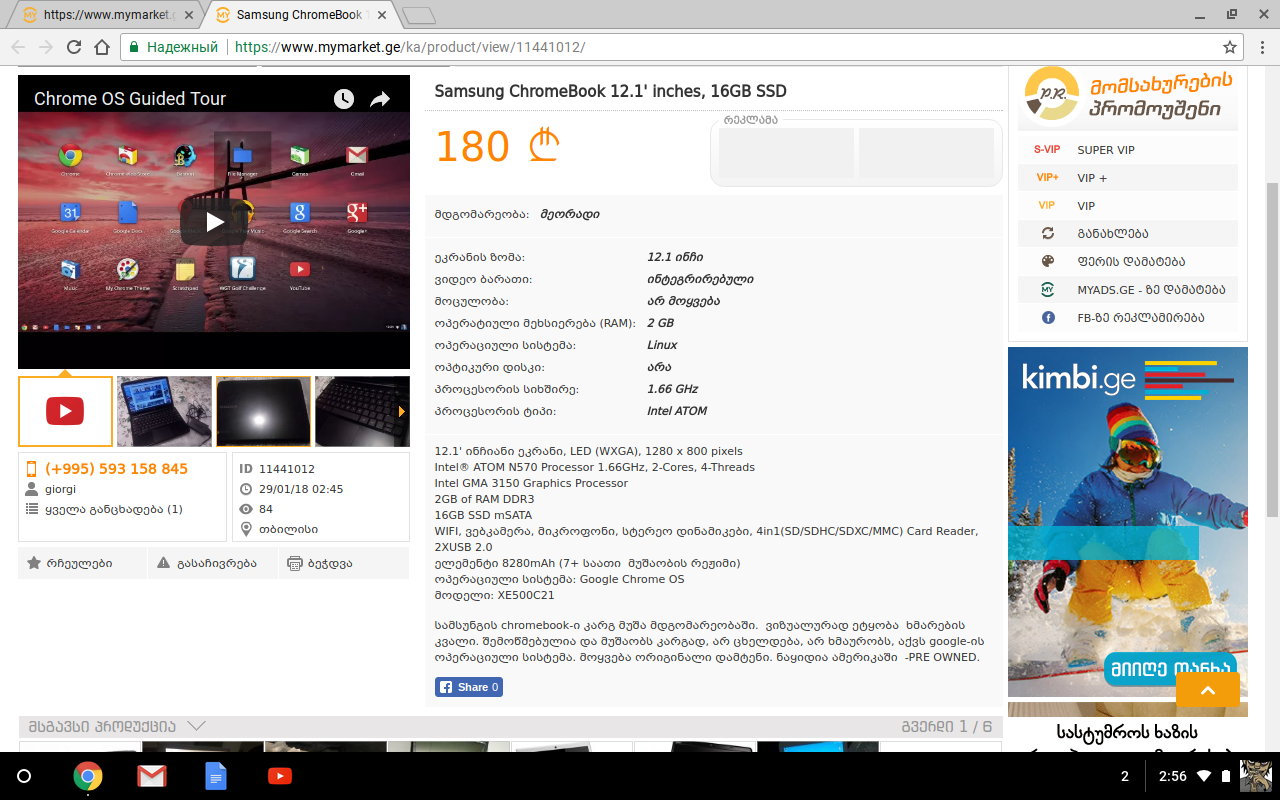The height and width of the screenshot is (800, 1280).
Task: Open Chrome from the shelf
Action: click(88, 776)
